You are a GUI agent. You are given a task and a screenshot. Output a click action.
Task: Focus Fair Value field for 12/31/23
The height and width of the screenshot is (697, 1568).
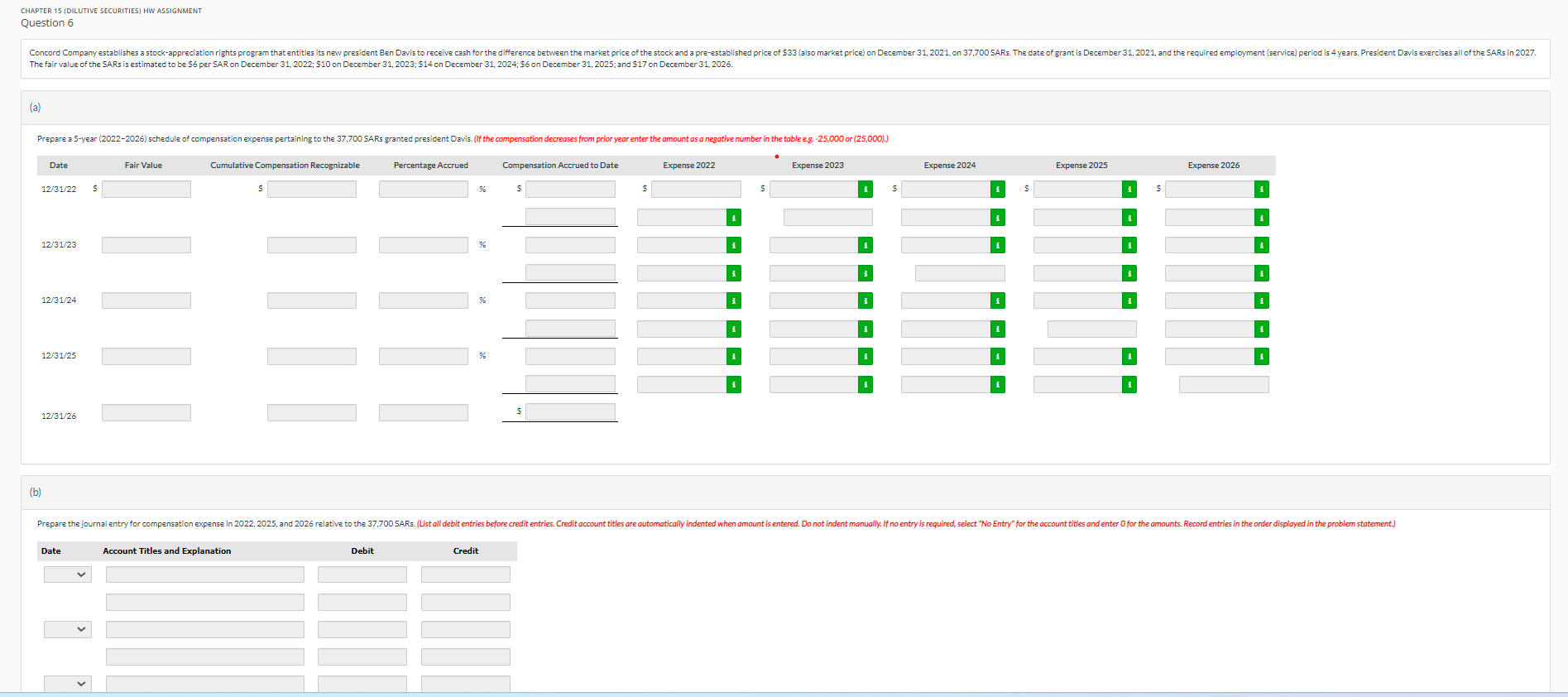(x=146, y=245)
